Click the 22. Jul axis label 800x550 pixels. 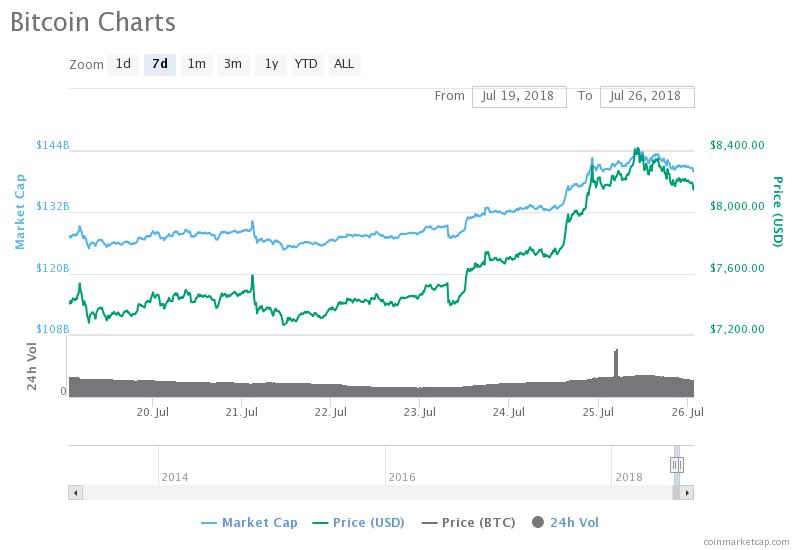tap(331, 412)
